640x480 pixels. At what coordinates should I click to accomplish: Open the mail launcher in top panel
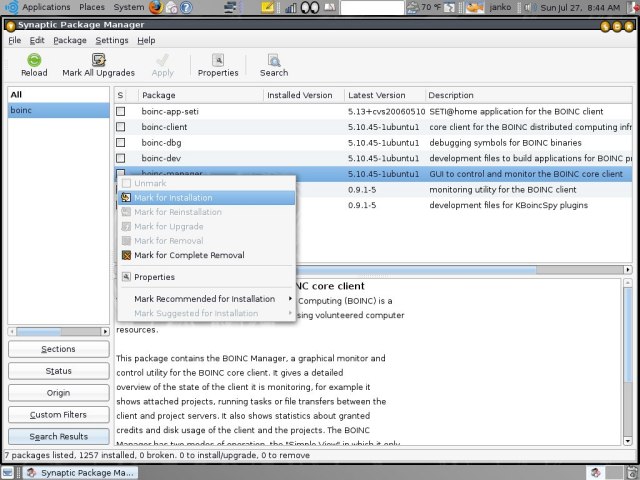click(x=171, y=7)
